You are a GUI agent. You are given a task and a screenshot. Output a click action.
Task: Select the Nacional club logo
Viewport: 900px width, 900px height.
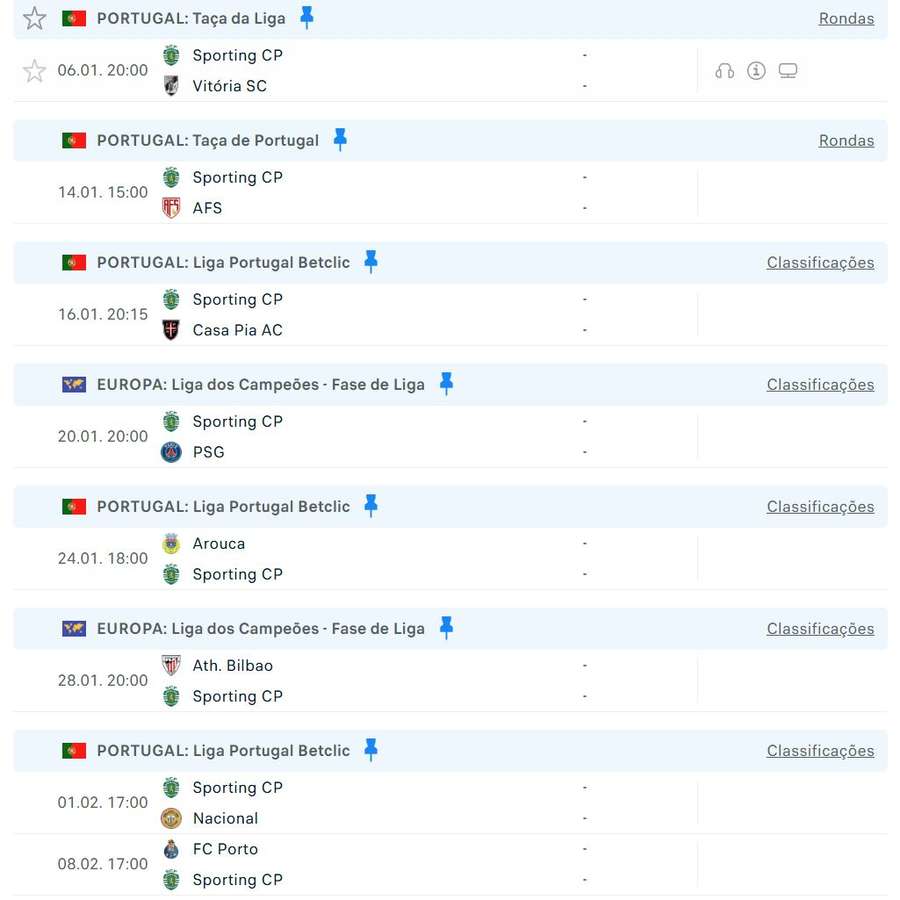(x=171, y=818)
